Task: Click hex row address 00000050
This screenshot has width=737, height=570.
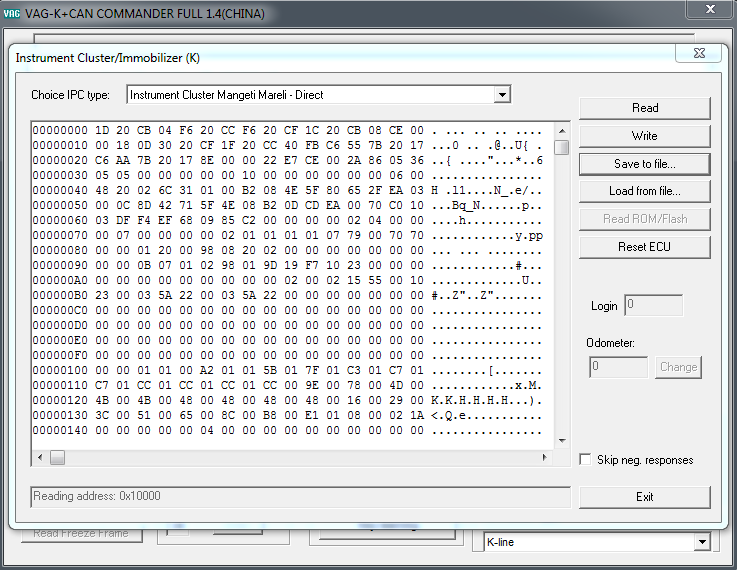Action: pyautogui.click(x=60, y=206)
